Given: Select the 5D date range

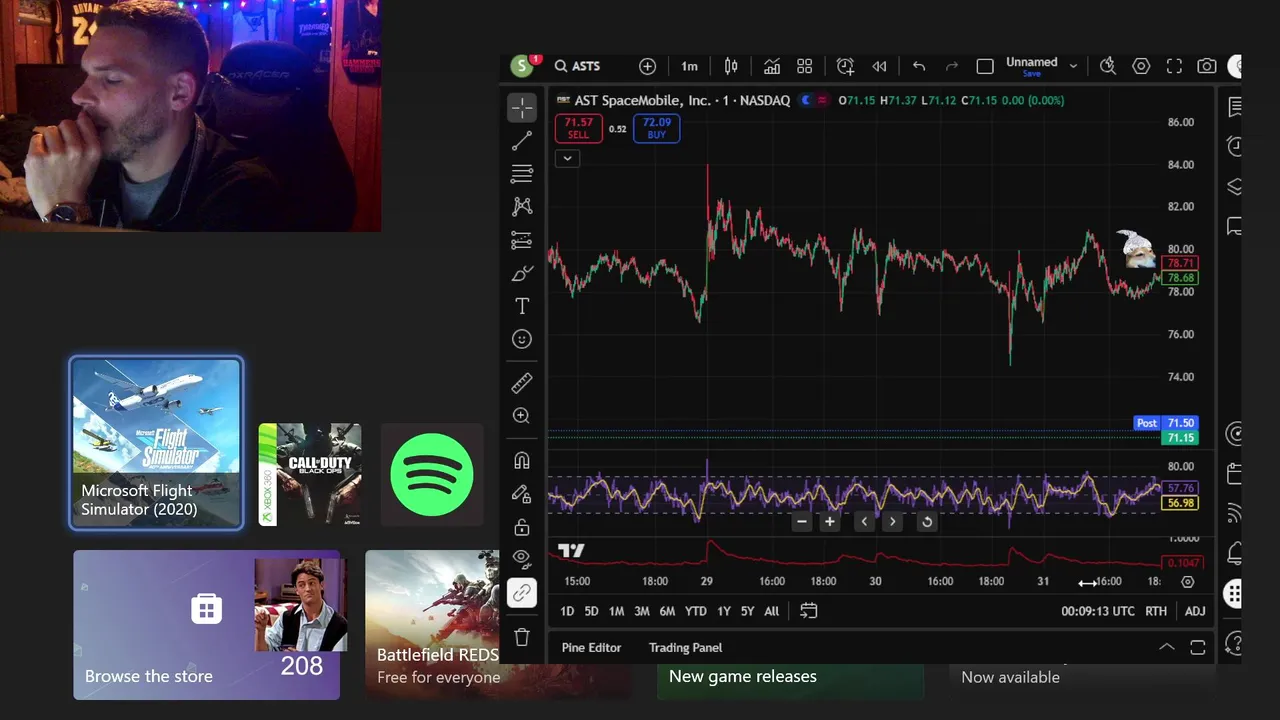Looking at the screenshot, I should tap(591, 611).
